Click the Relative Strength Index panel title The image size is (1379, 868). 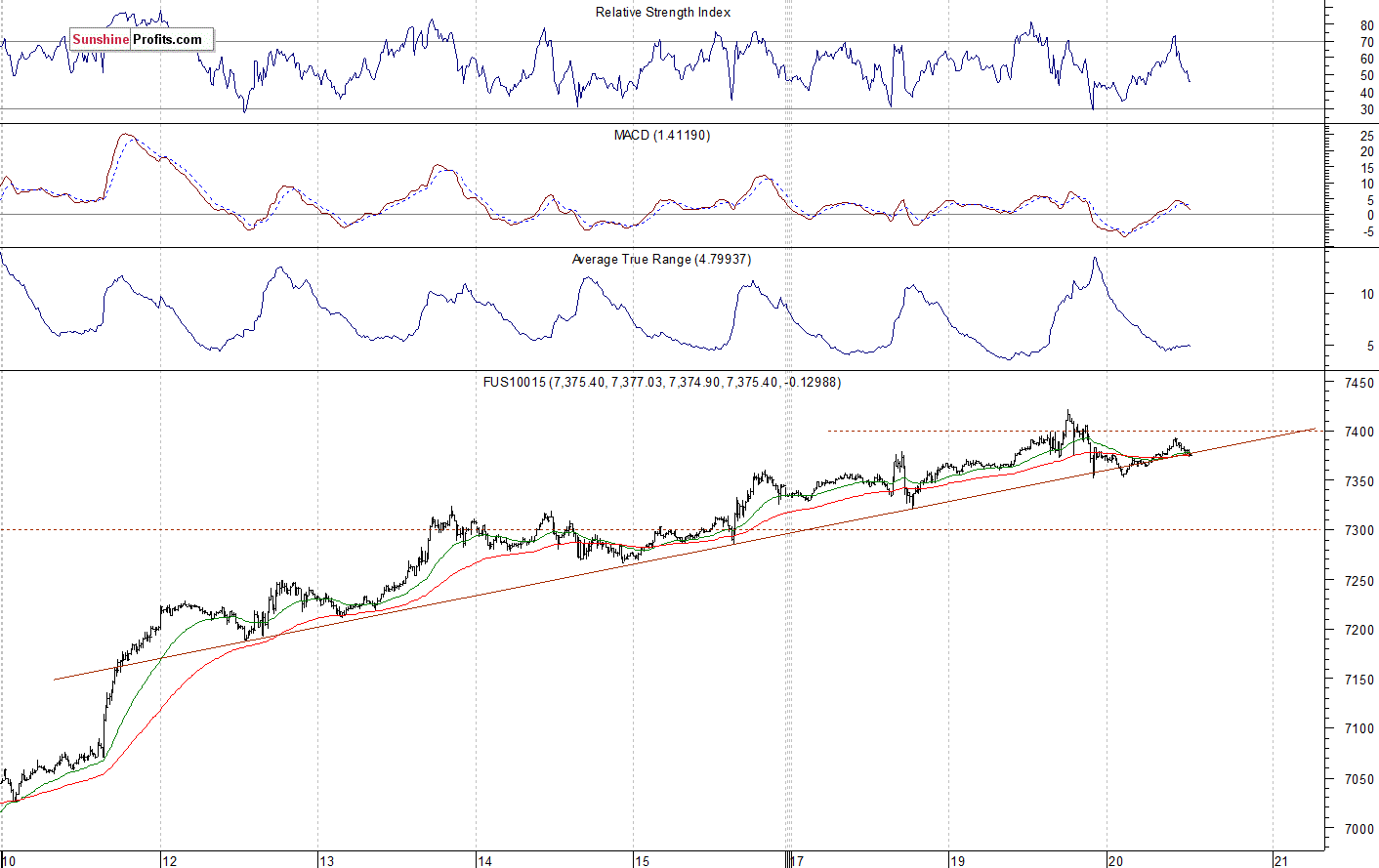[663, 12]
